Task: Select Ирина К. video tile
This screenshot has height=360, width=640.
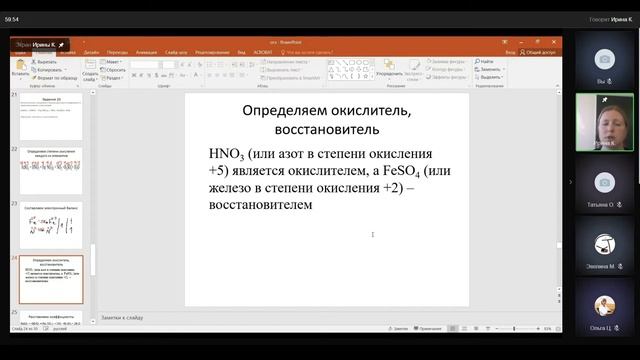Action: pyautogui.click(x=604, y=122)
